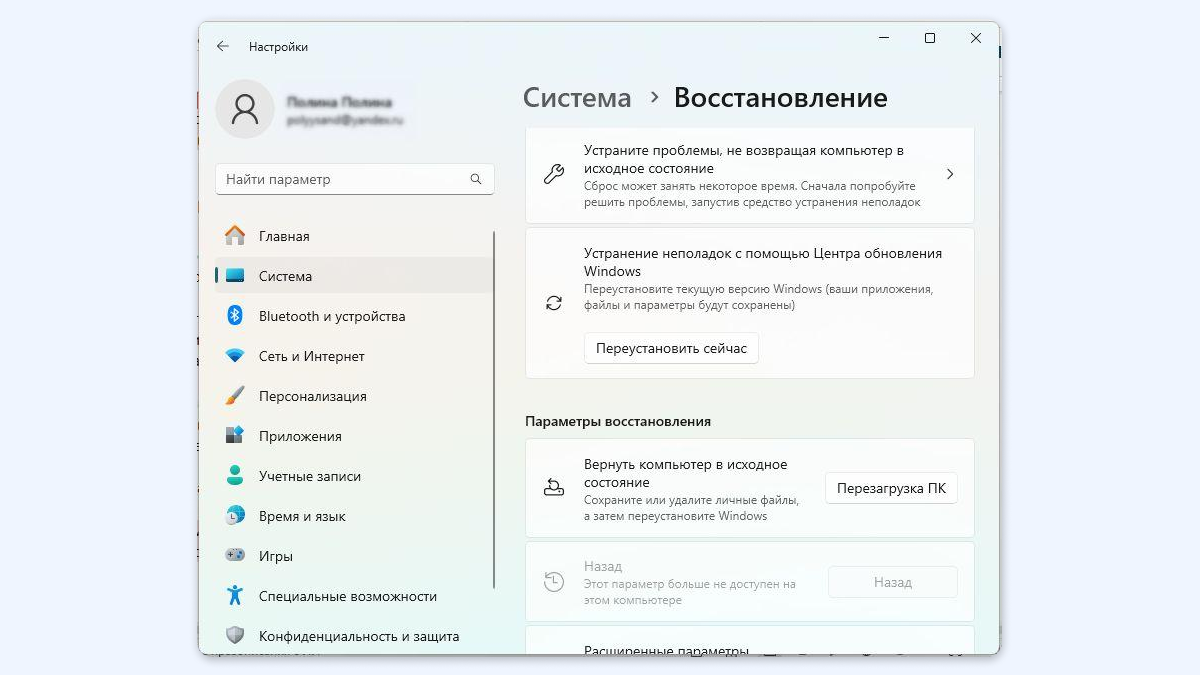Click the Расширенные параметры card title
Image resolution: width=1200 pixels, height=675 pixels.
coord(666,650)
